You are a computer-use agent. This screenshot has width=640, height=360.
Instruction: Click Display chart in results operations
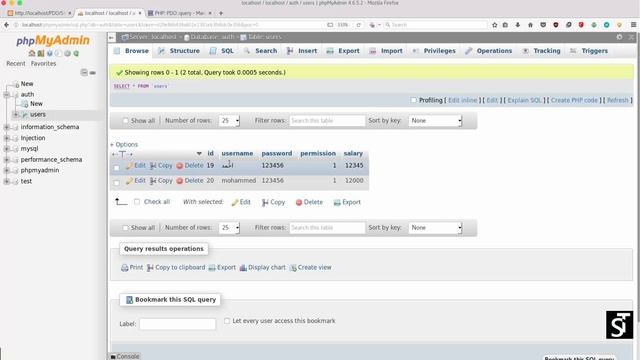tap(262, 267)
